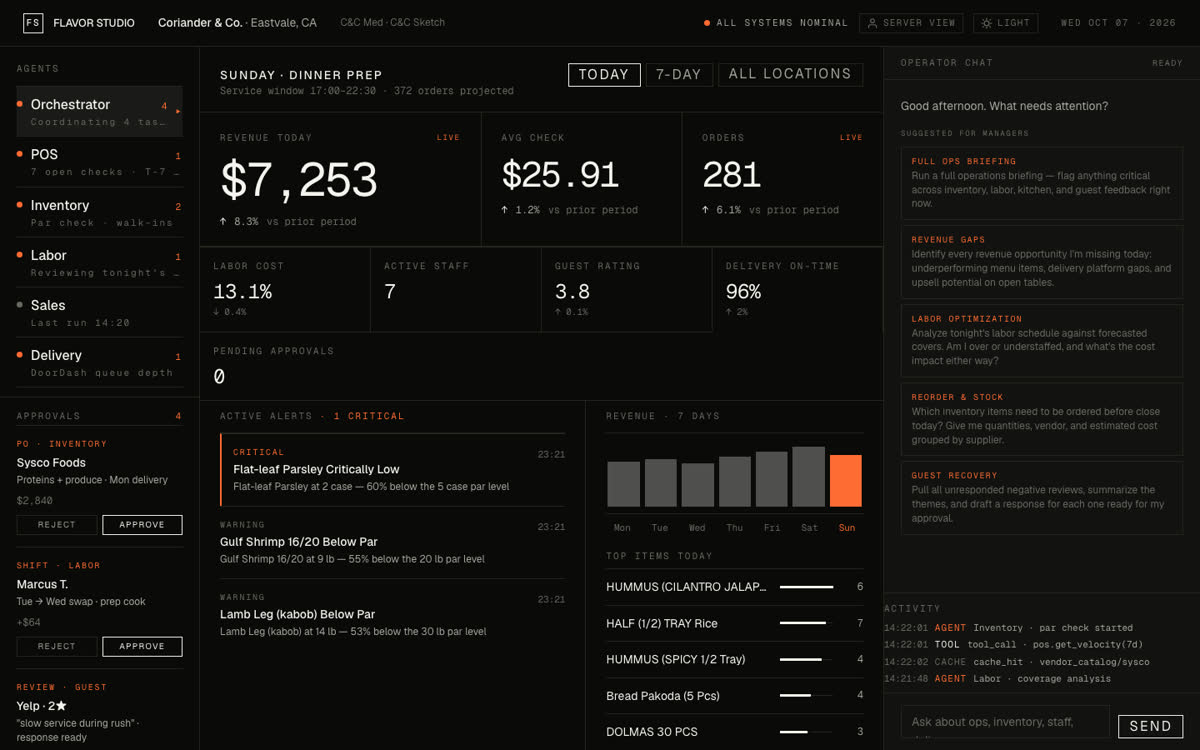Viewport: 1200px width, 750px height.
Task: Click the Guest Rating 3.8 metric
Action: [x=627, y=291]
